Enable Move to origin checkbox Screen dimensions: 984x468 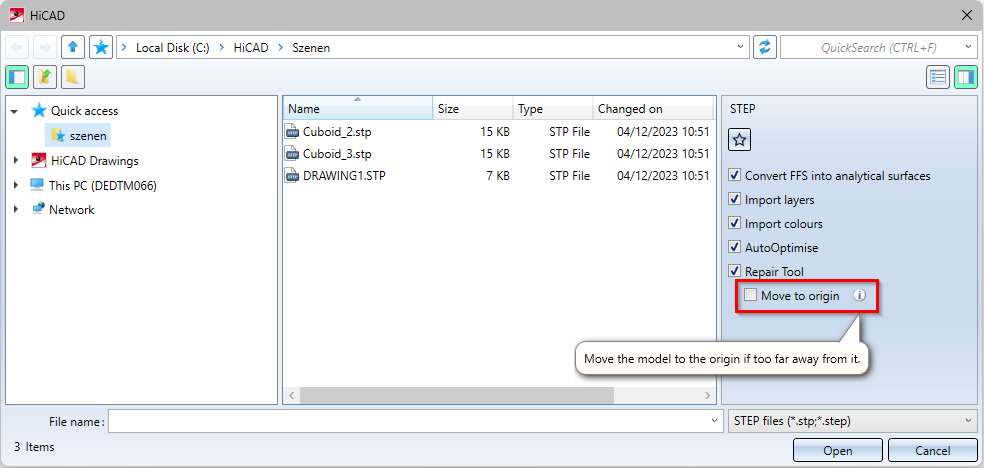click(x=751, y=295)
